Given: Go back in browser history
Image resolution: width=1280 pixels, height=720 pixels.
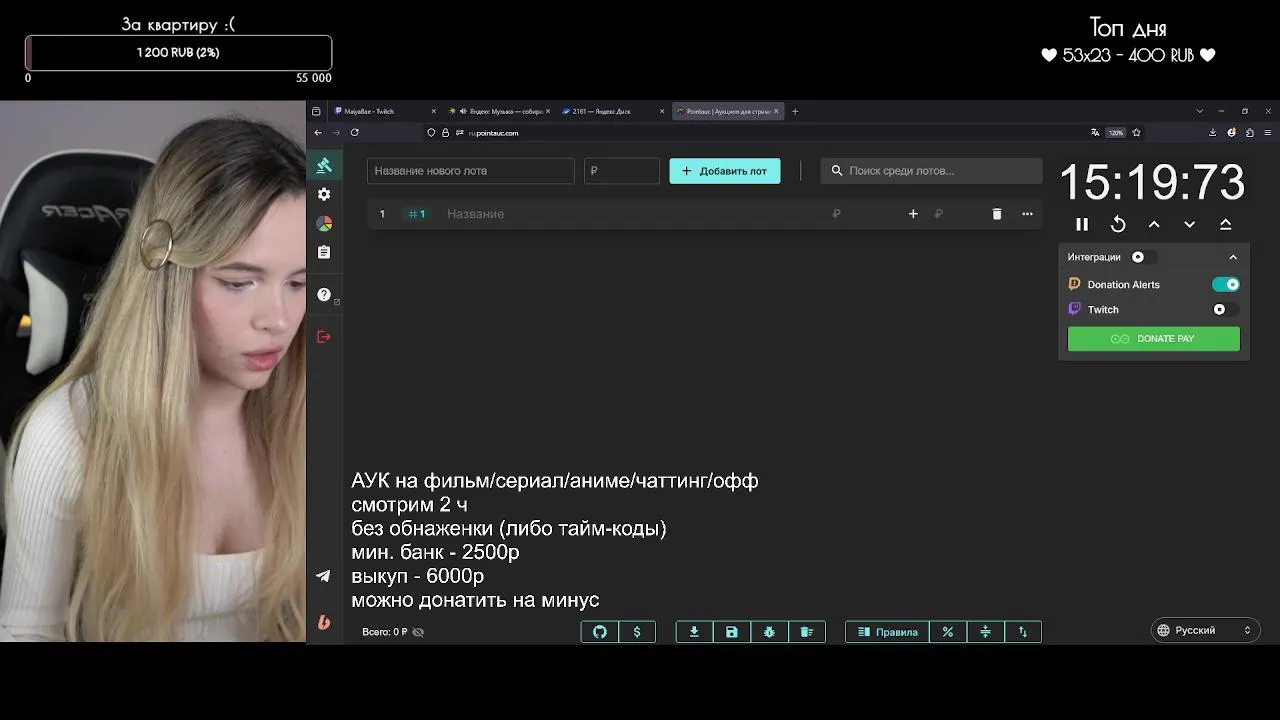Looking at the screenshot, I should click(x=318, y=132).
